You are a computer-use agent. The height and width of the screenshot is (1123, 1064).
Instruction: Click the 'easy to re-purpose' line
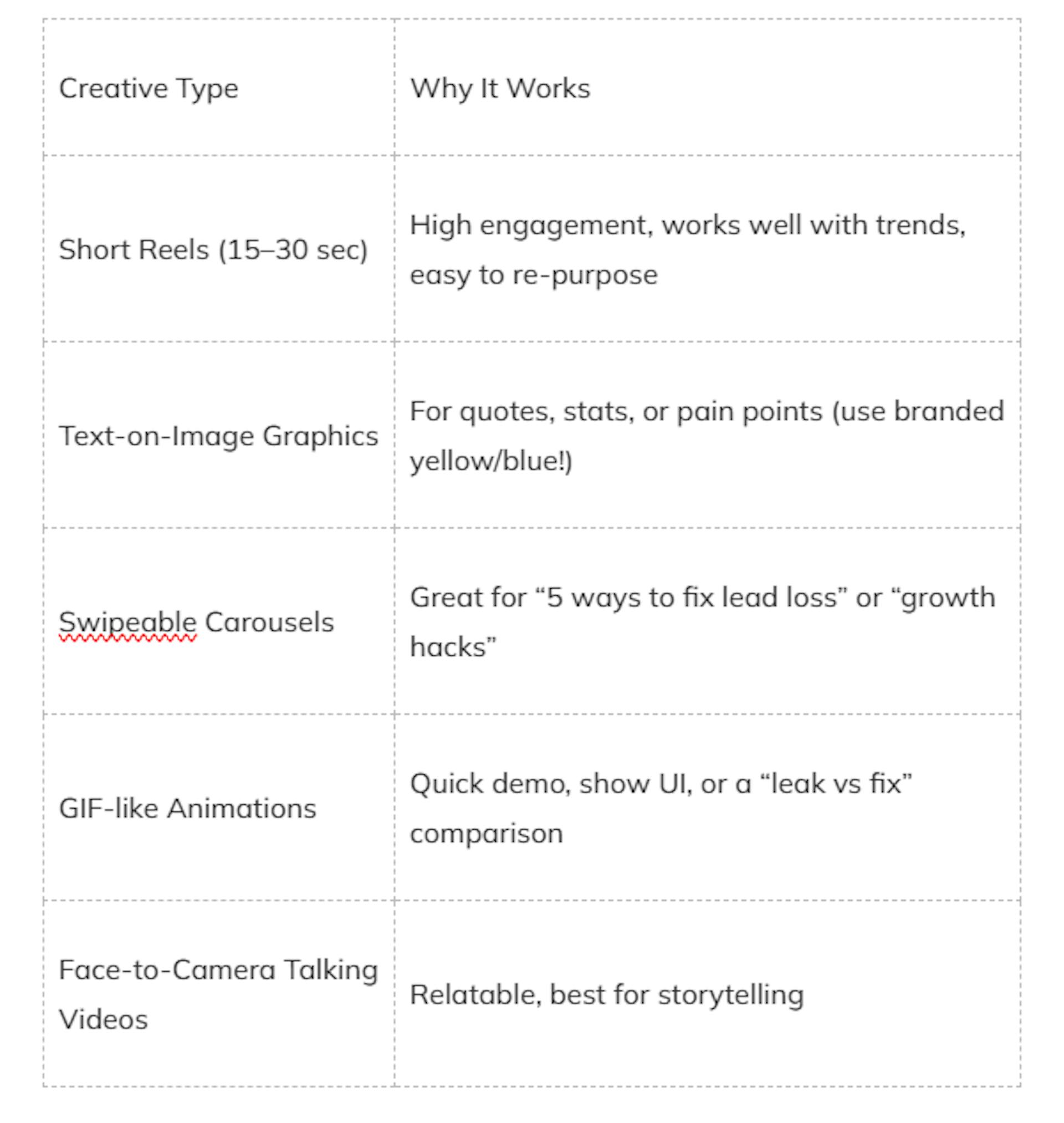pyautogui.click(x=534, y=275)
